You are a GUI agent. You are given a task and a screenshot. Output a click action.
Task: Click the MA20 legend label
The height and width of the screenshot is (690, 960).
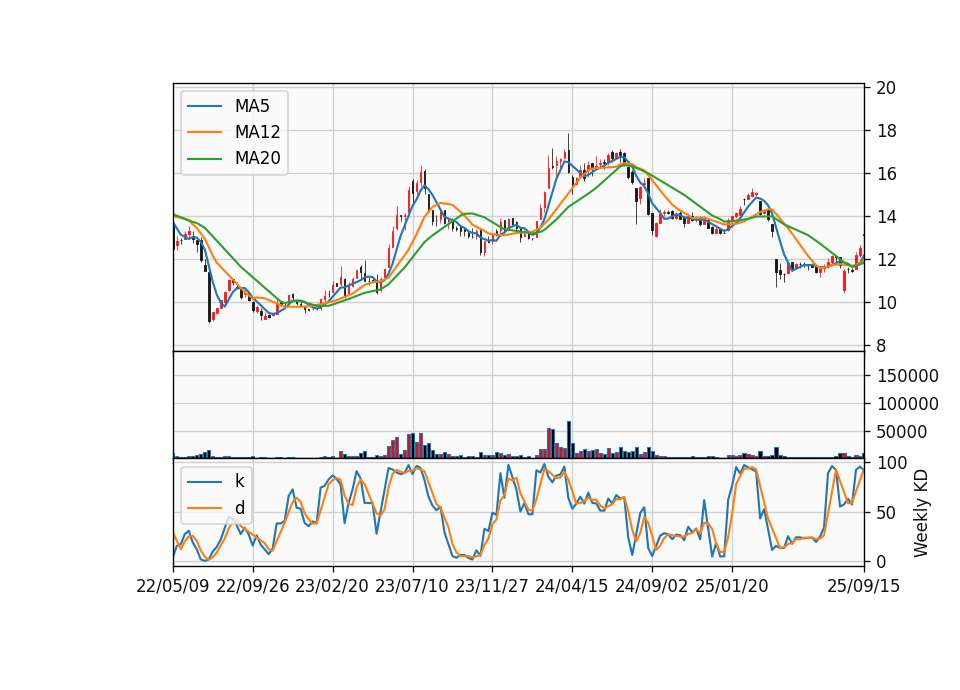pos(257,158)
